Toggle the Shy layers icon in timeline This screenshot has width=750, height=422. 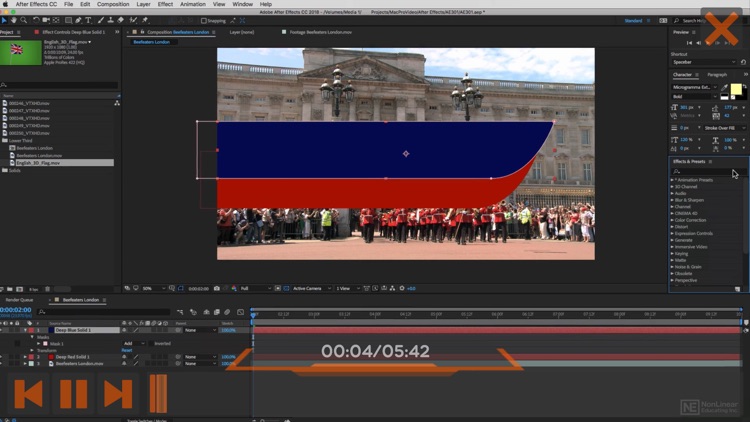coord(206,312)
